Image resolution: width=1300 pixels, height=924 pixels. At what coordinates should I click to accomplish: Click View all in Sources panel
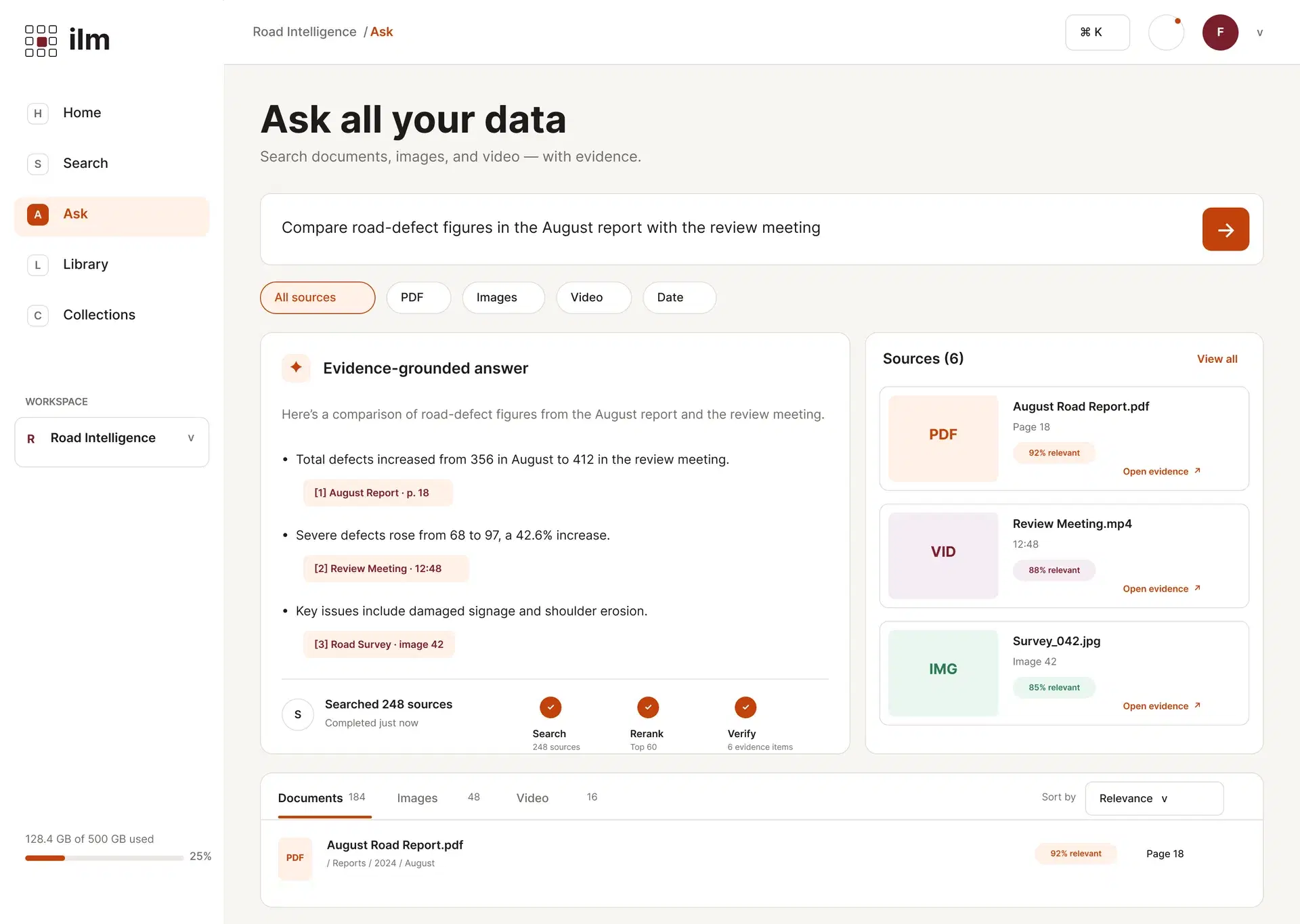(x=1217, y=359)
